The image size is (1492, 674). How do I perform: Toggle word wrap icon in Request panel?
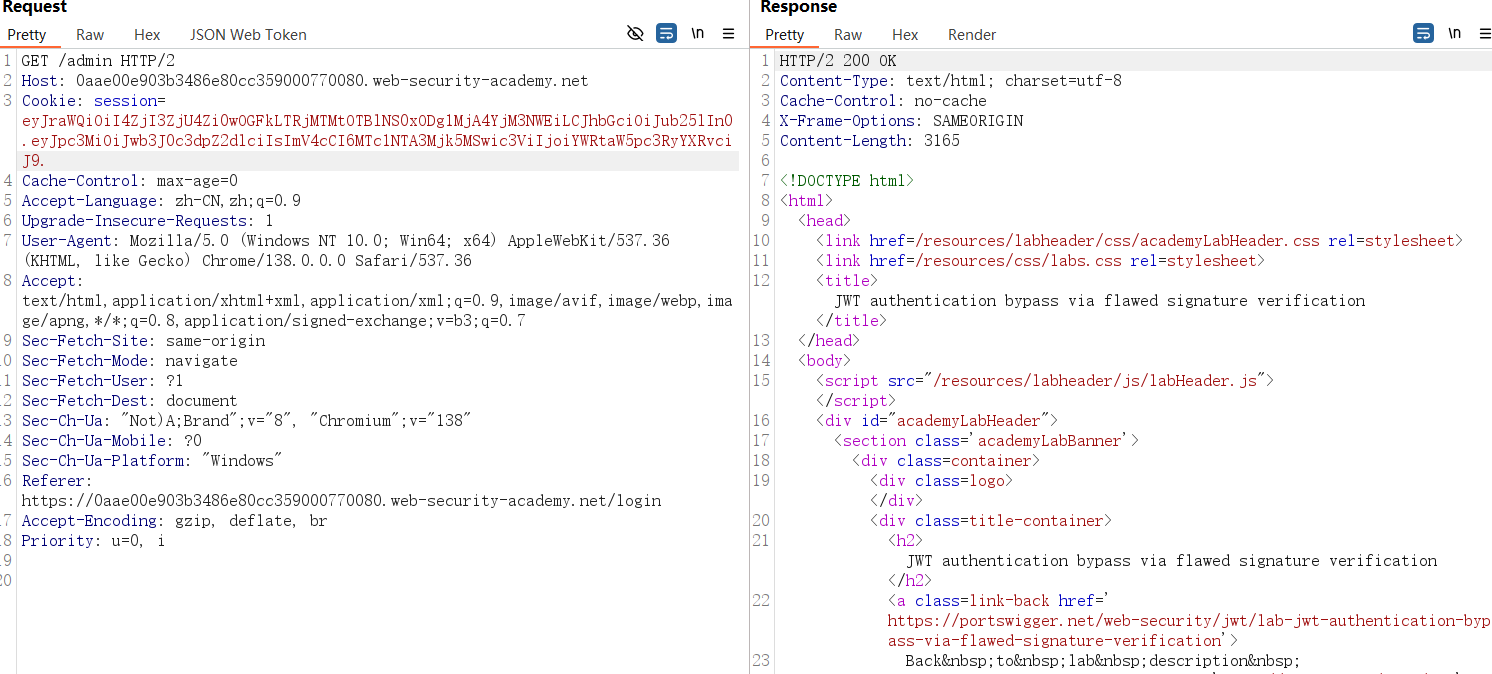tap(666, 34)
